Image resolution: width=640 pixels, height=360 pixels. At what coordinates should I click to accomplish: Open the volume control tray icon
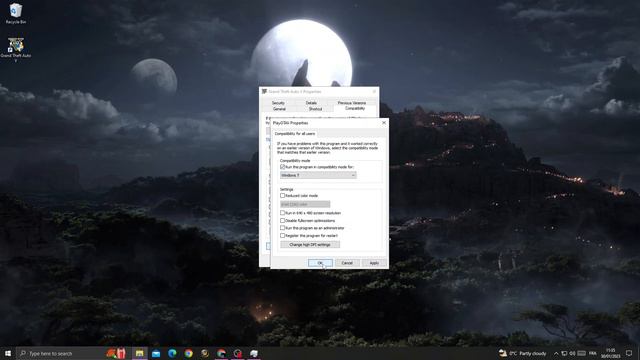point(572,353)
